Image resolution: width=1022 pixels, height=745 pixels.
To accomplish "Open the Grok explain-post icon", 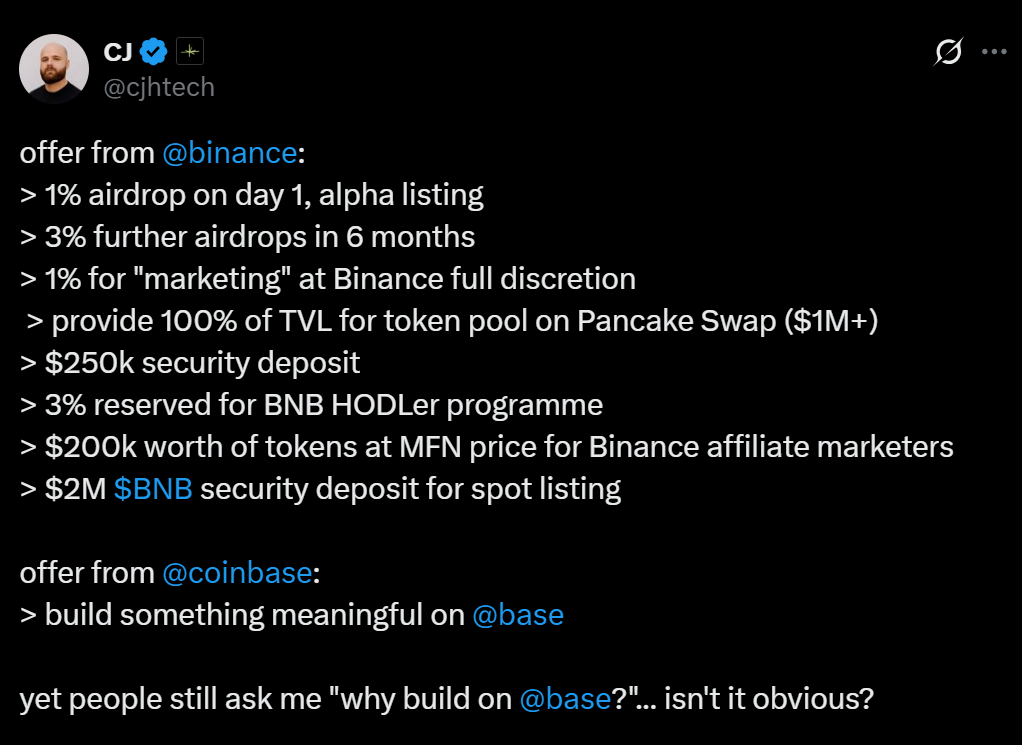I will pyautogui.click(x=947, y=52).
